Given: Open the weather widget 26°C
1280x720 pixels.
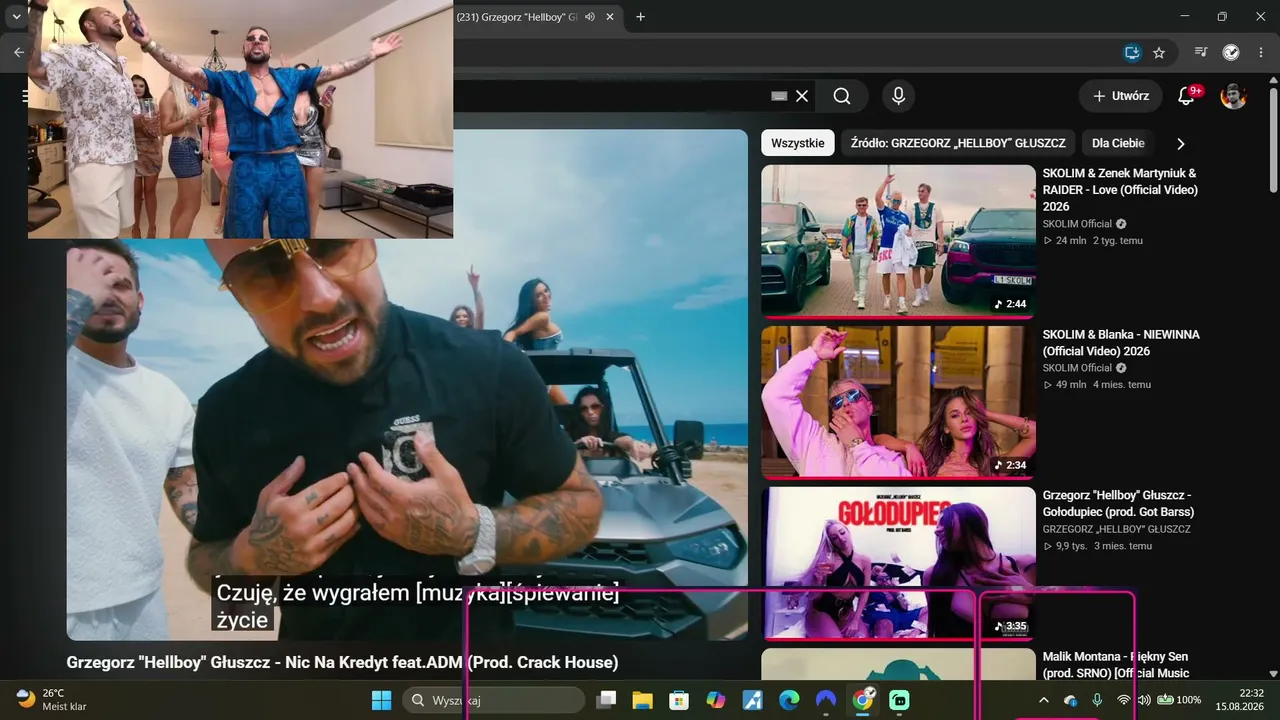Looking at the screenshot, I should point(51,700).
